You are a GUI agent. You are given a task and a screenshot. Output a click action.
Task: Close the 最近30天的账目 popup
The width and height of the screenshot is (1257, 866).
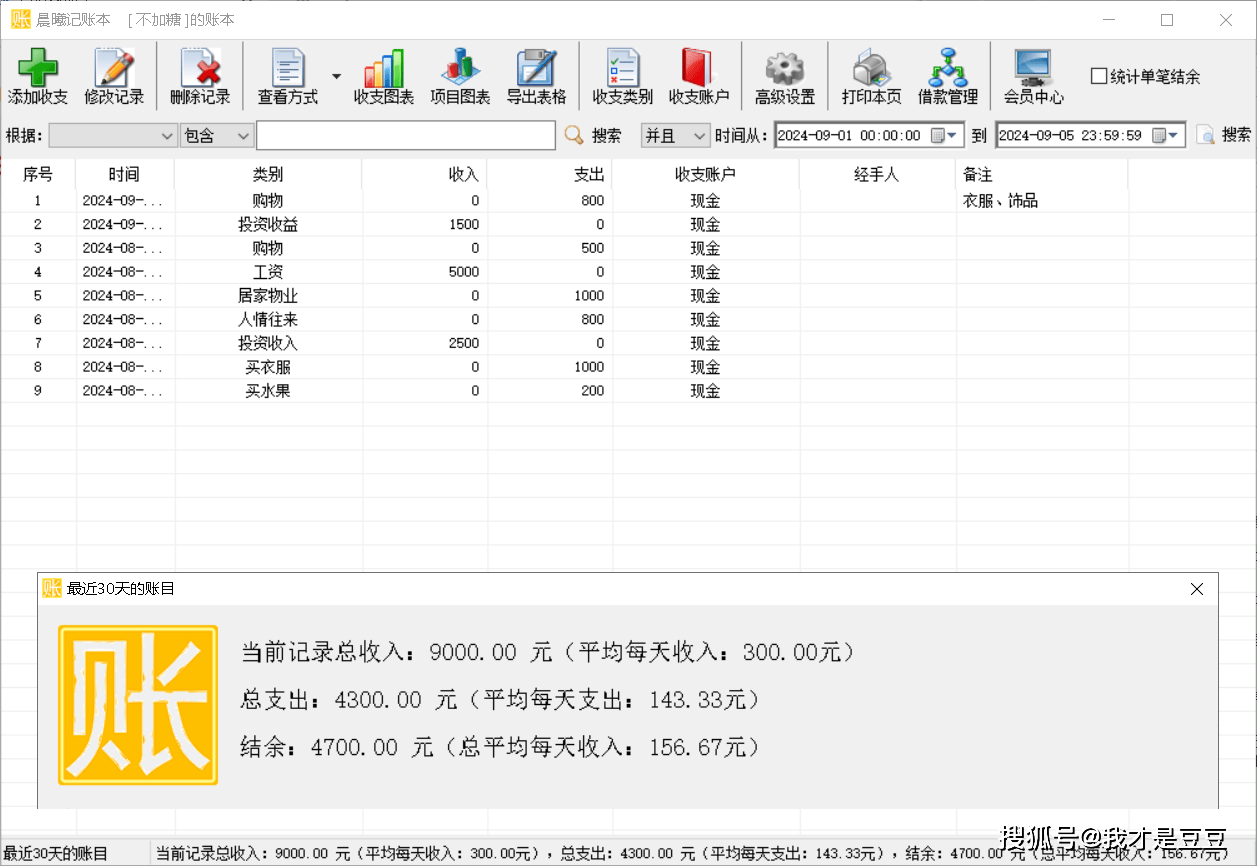(x=1196, y=589)
